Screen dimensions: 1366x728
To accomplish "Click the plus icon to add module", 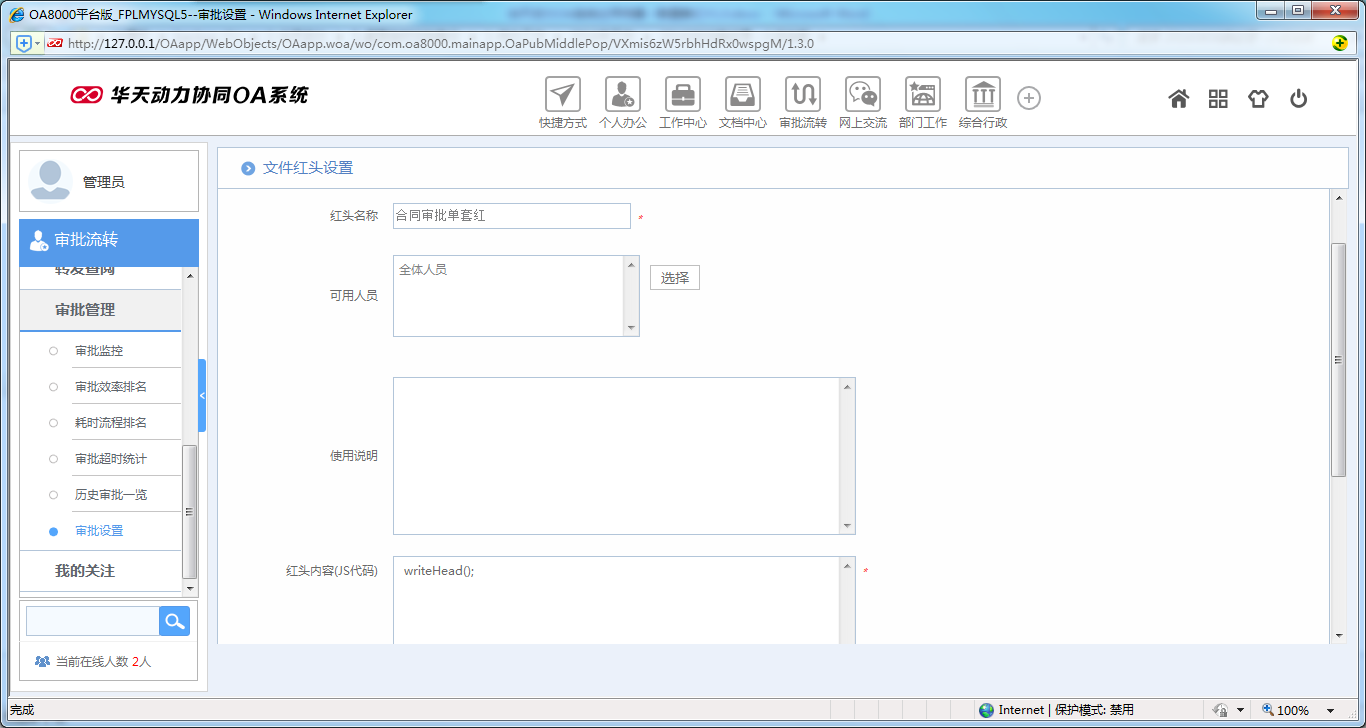I will click(x=1029, y=98).
